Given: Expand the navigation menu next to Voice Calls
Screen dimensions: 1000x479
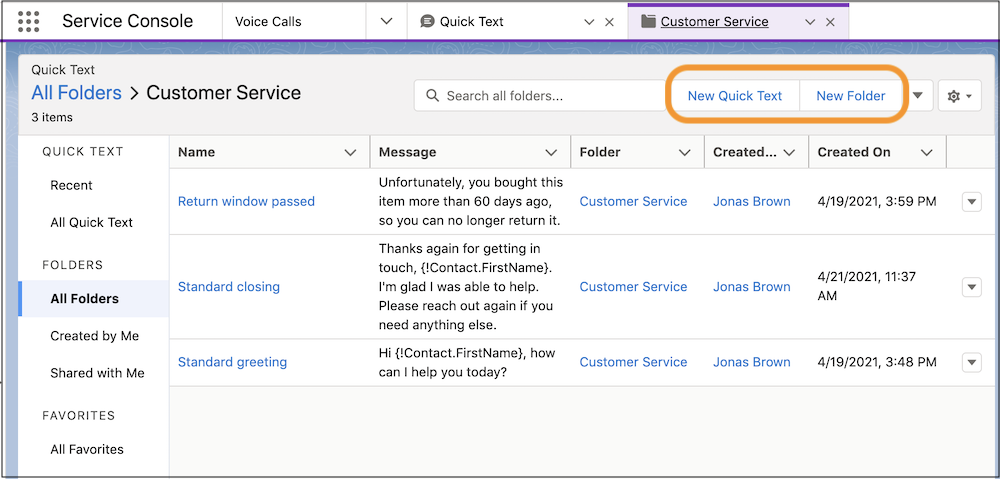Looking at the screenshot, I should point(386,22).
